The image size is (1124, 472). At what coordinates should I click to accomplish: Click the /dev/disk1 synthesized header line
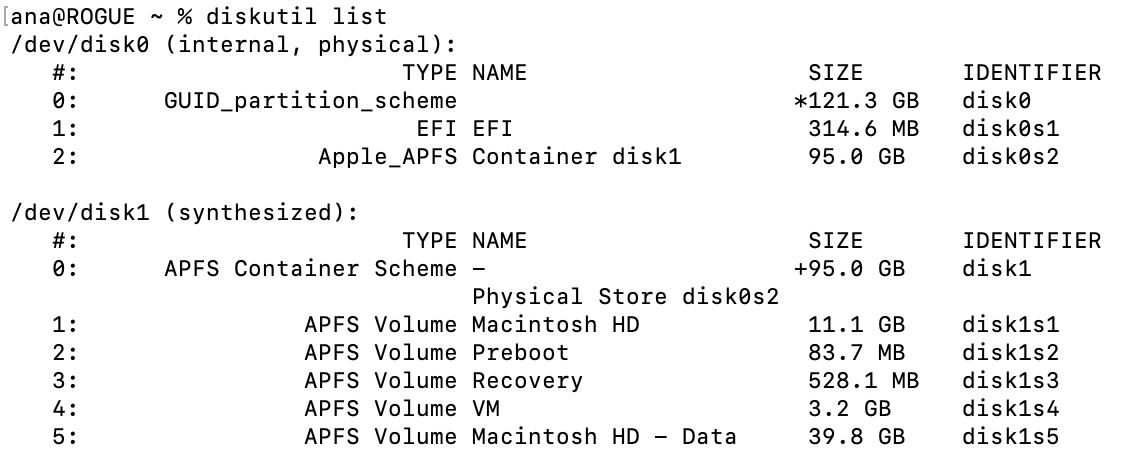pos(184,213)
